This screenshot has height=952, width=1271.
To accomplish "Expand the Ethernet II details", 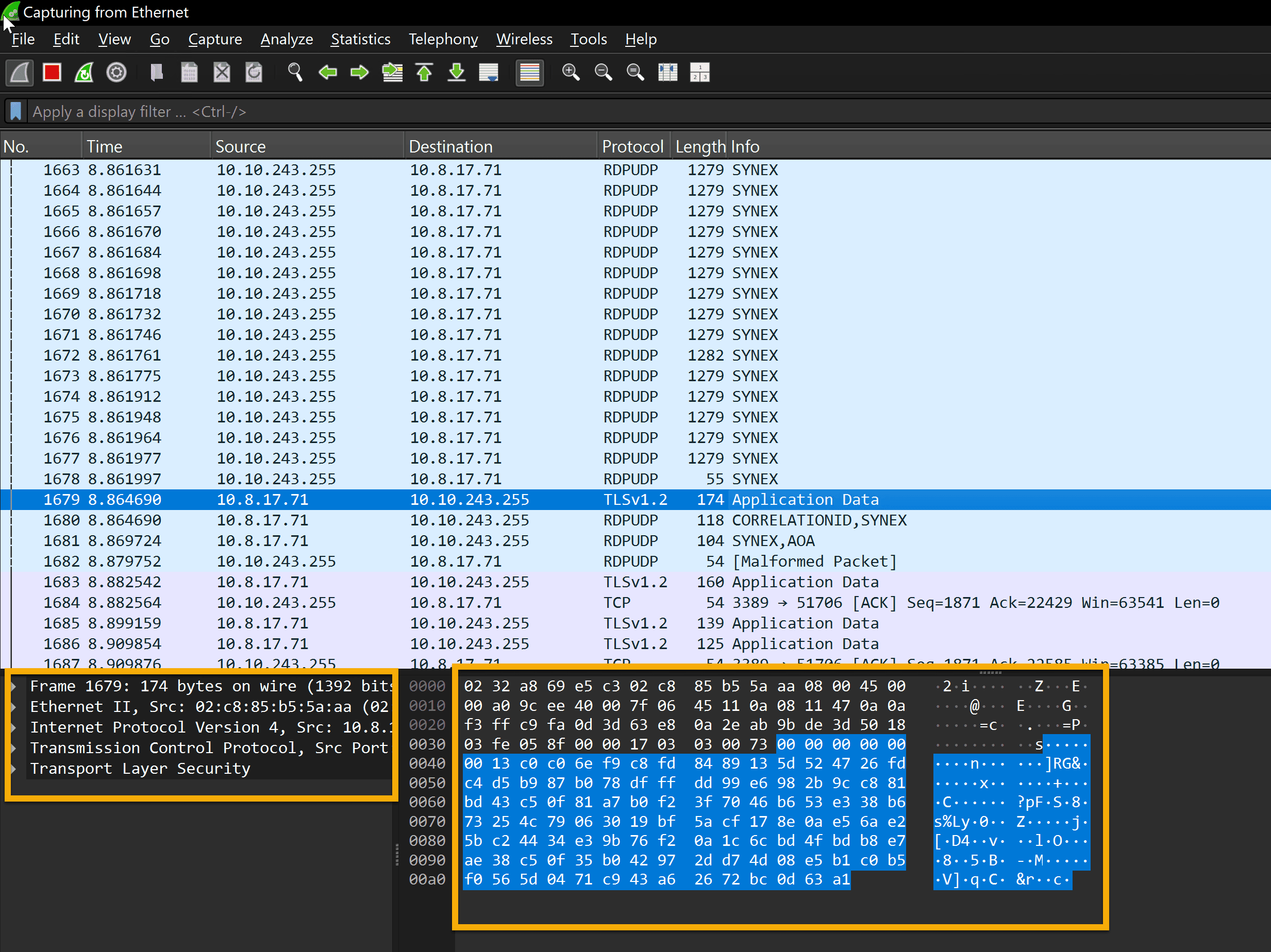I will point(14,707).
